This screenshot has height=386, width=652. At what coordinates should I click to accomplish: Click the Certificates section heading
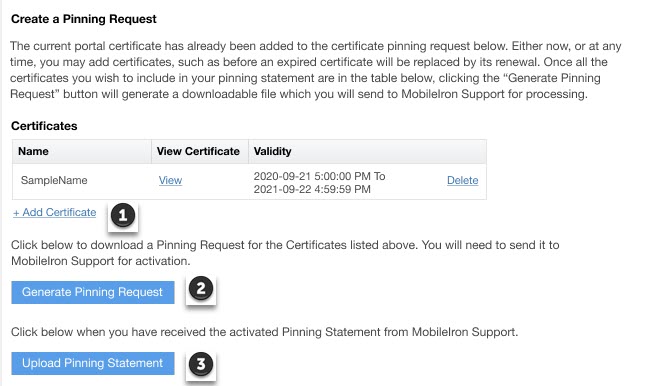44,126
